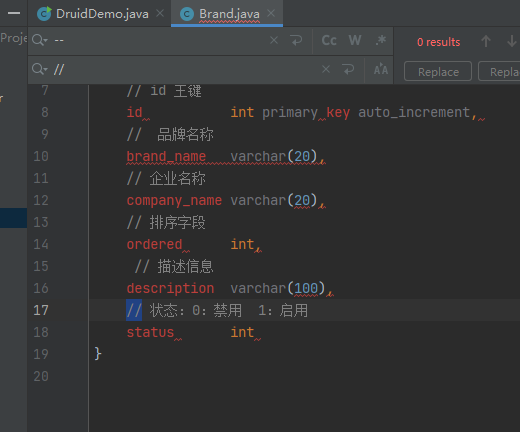Toggle Match Case (Cc) option
The width and height of the screenshot is (520, 432).
329,40
